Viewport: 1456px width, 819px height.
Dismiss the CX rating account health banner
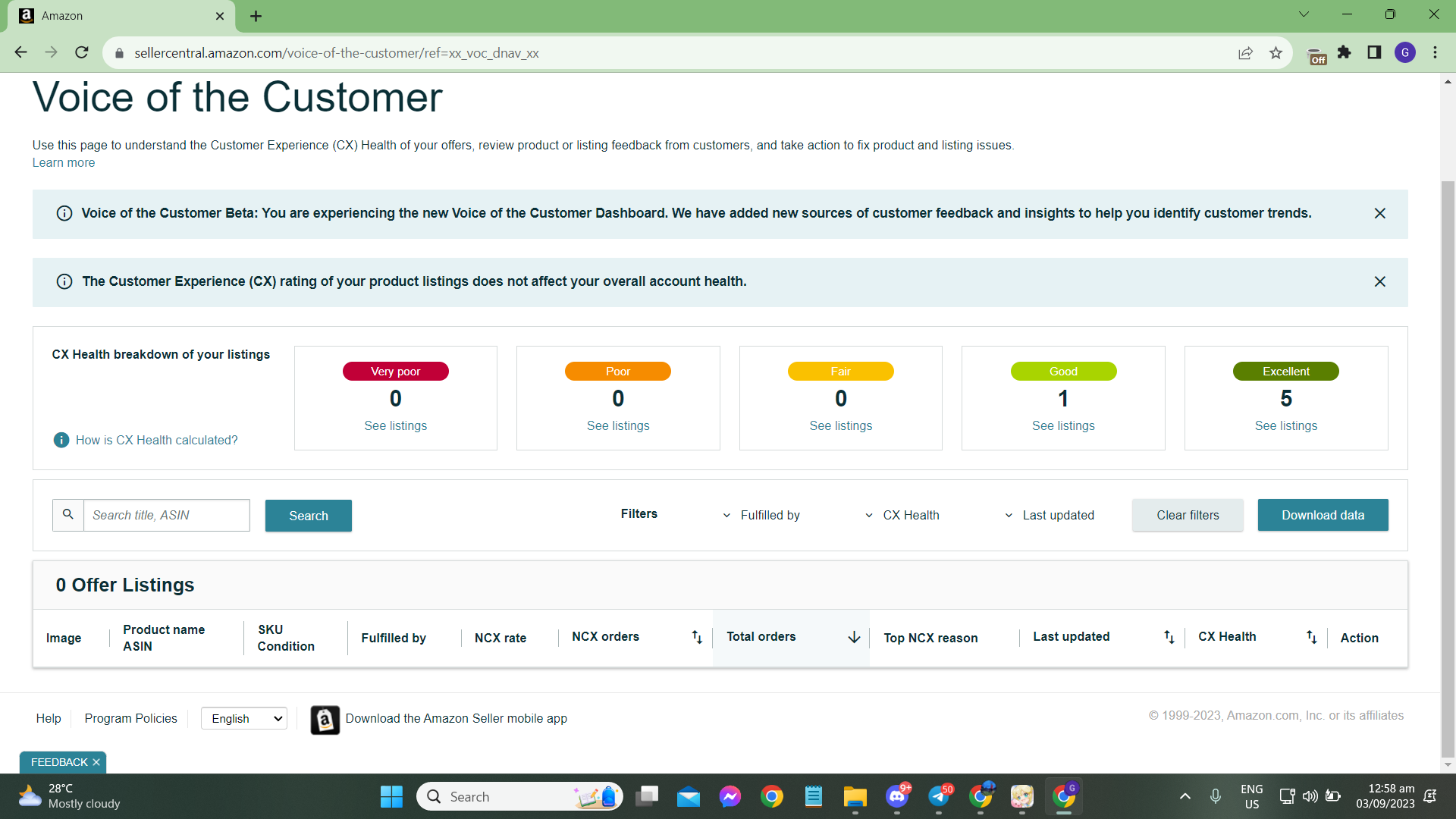(1380, 282)
